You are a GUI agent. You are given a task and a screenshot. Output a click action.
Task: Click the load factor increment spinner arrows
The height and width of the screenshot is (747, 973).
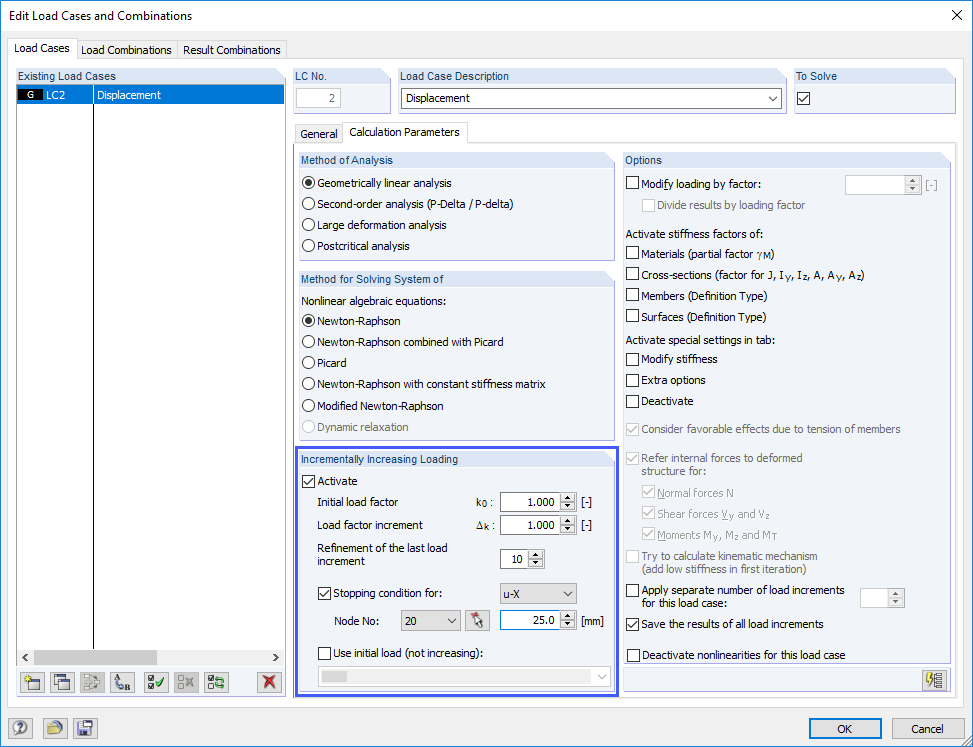567,525
